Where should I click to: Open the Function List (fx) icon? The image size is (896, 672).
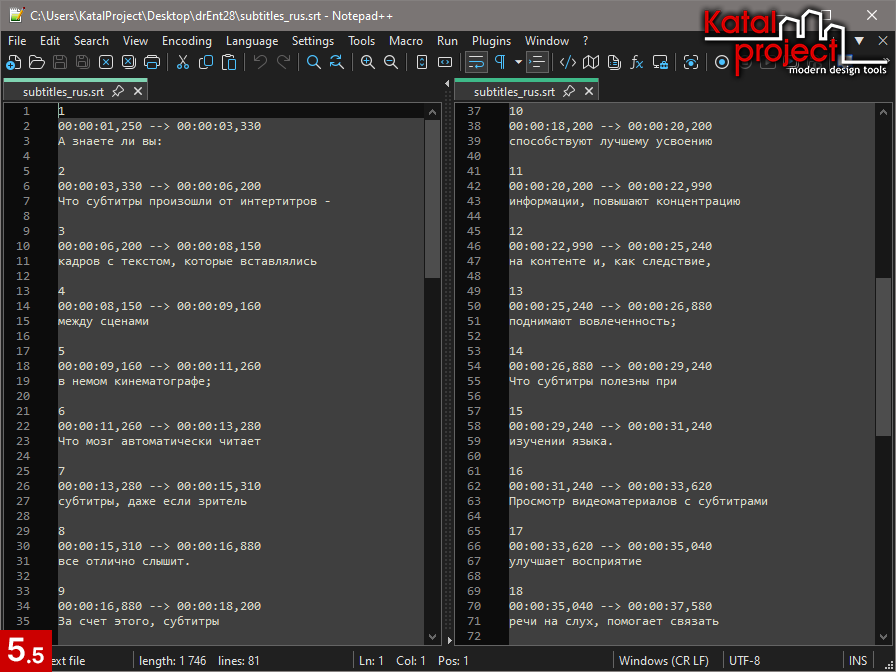pyautogui.click(x=637, y=62)
